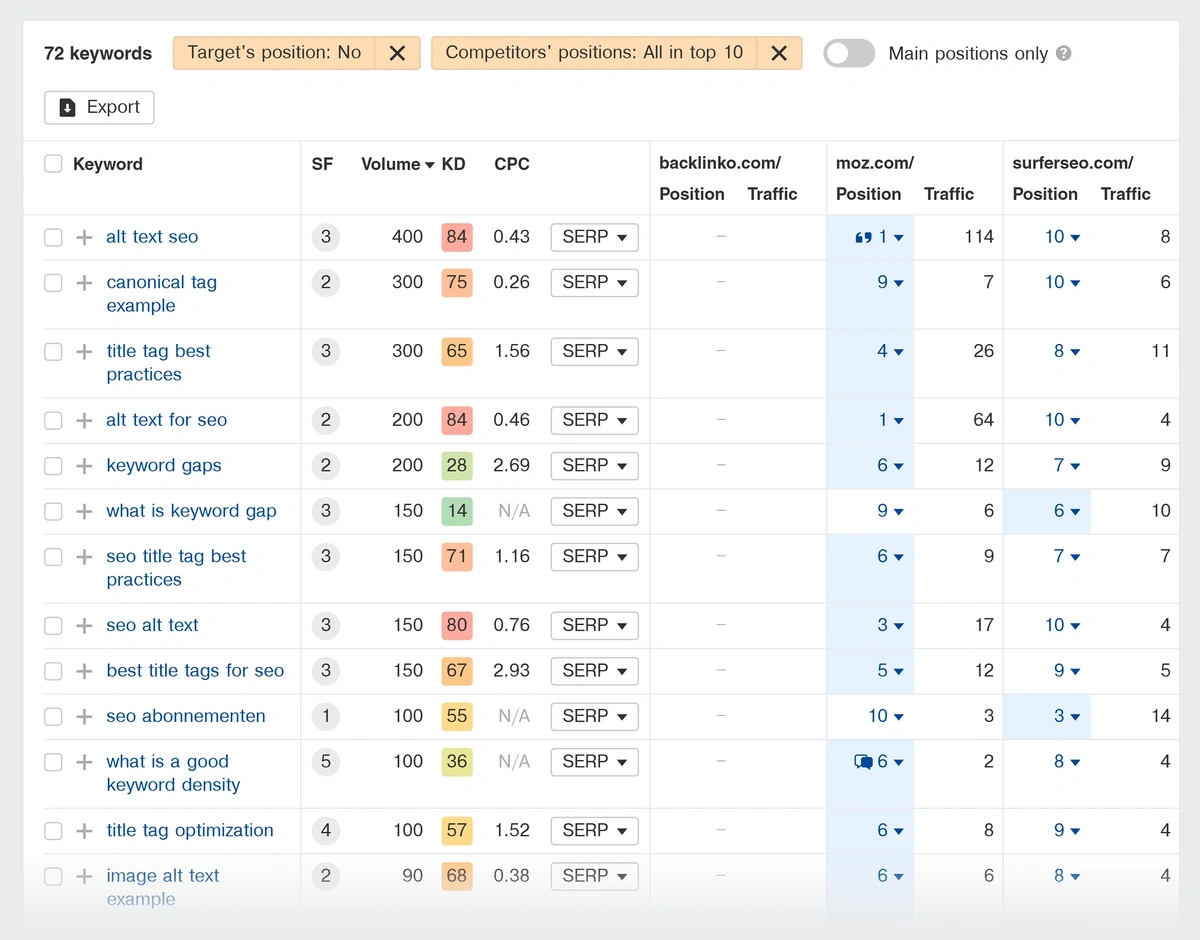Tick checkbox for canonical tag example
This screenshot has height=940, width=1200.
tap(53, 283)
